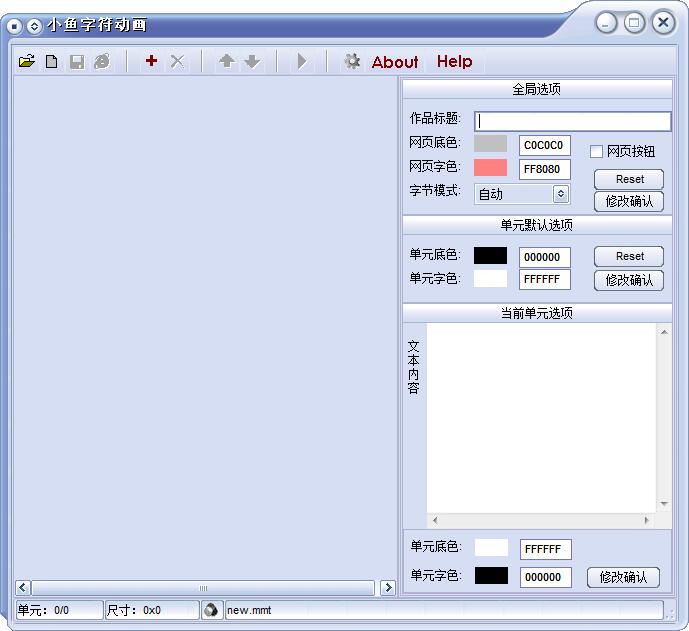Screen dimensions: 689x631
Task: Click the 作品标题 text input field
Action: coord(572,121)
